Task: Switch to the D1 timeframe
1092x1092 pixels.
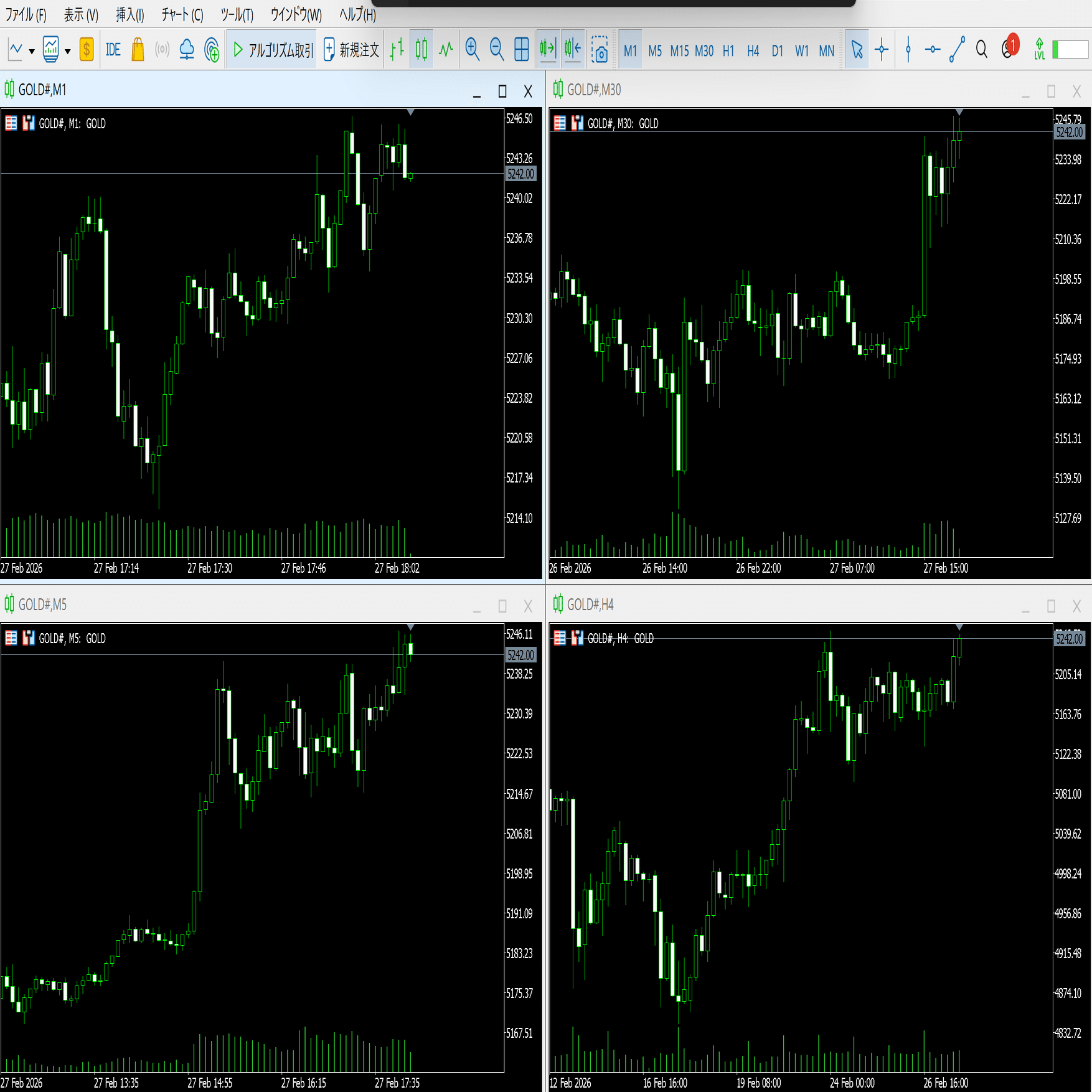Action: click(x=777, y=50)
